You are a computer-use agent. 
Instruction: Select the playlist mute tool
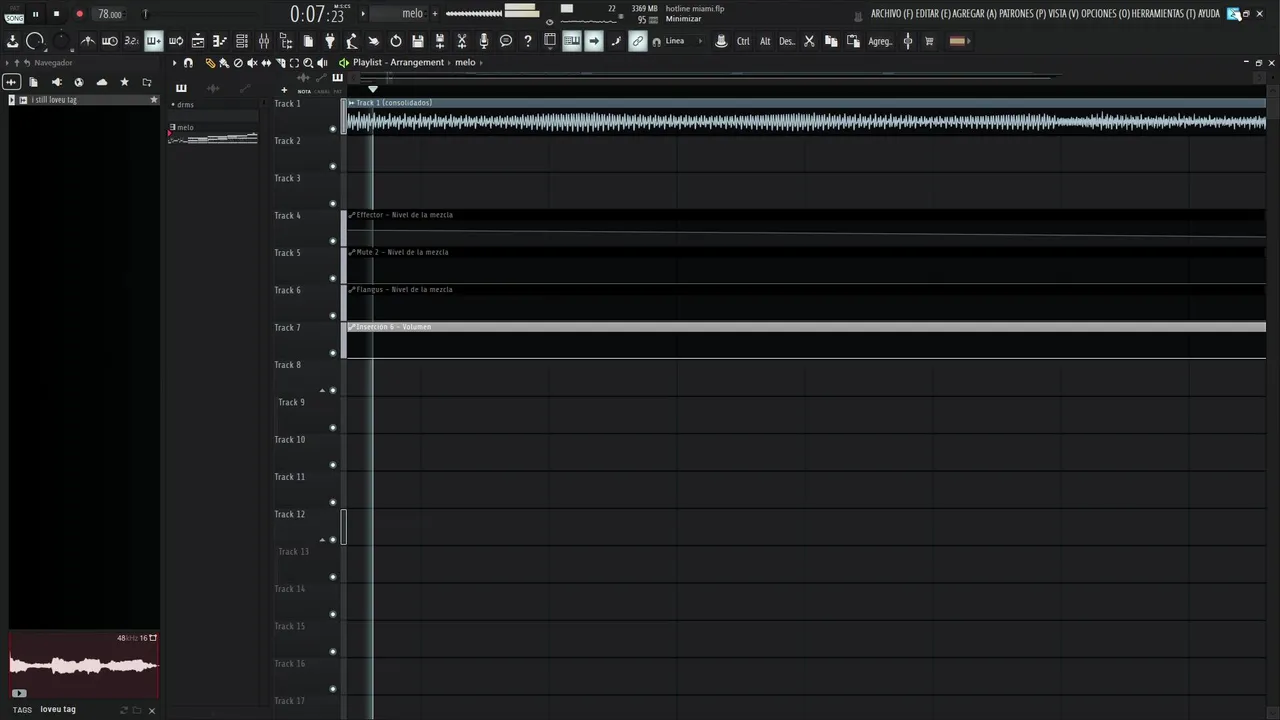coord(252,63)
